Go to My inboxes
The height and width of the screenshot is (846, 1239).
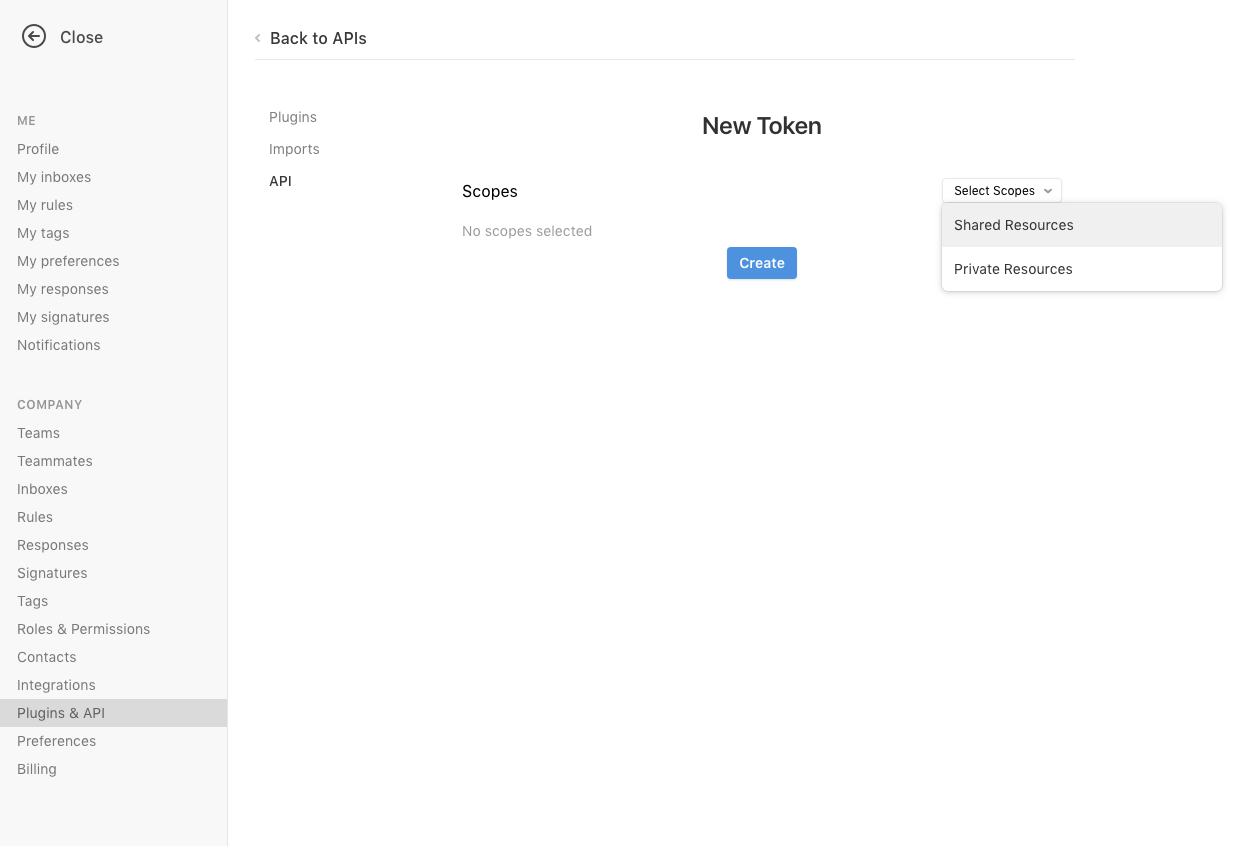(x=53, y=176)
